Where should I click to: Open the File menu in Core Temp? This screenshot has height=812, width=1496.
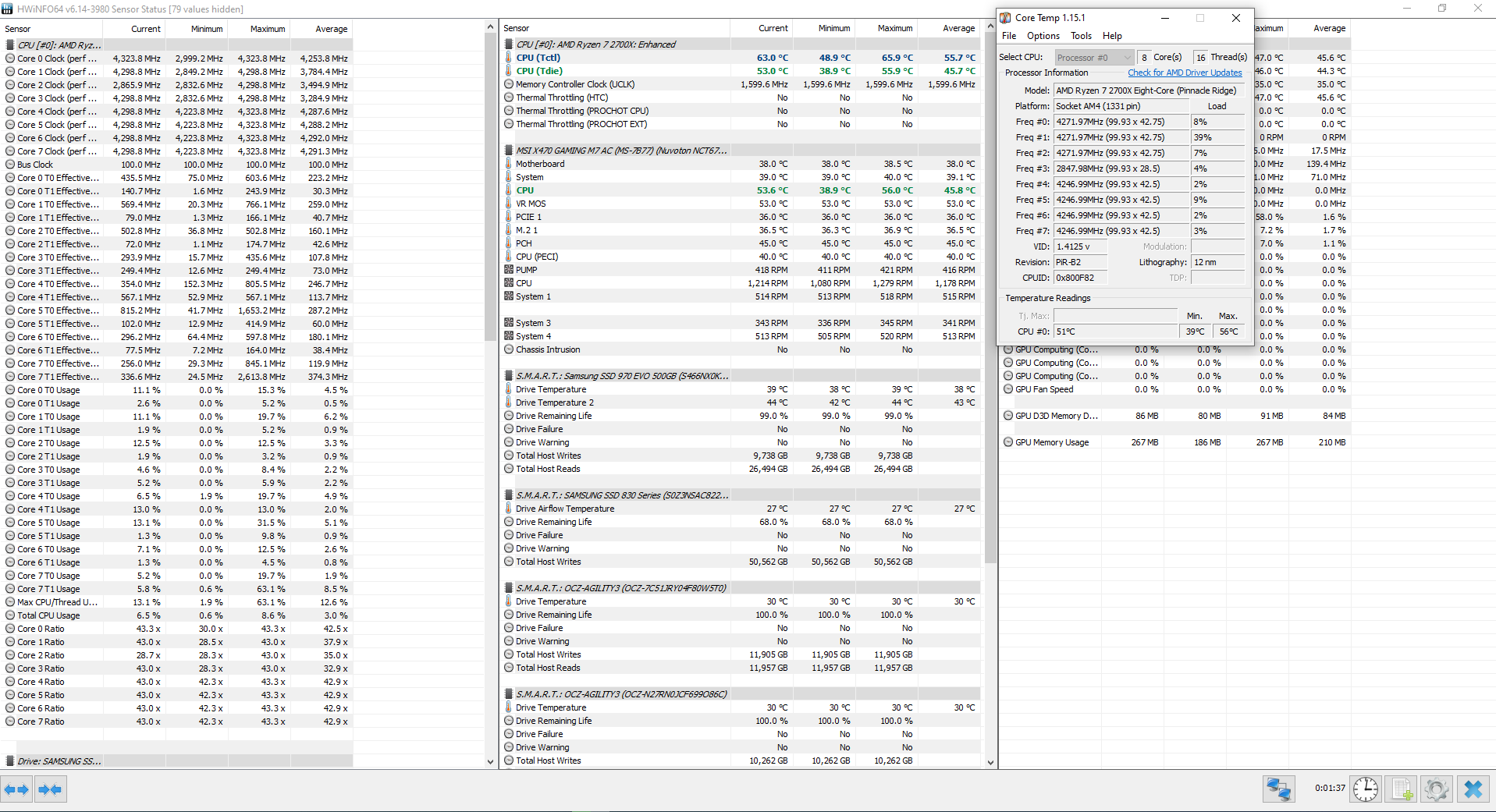(x=1009, y=36)
